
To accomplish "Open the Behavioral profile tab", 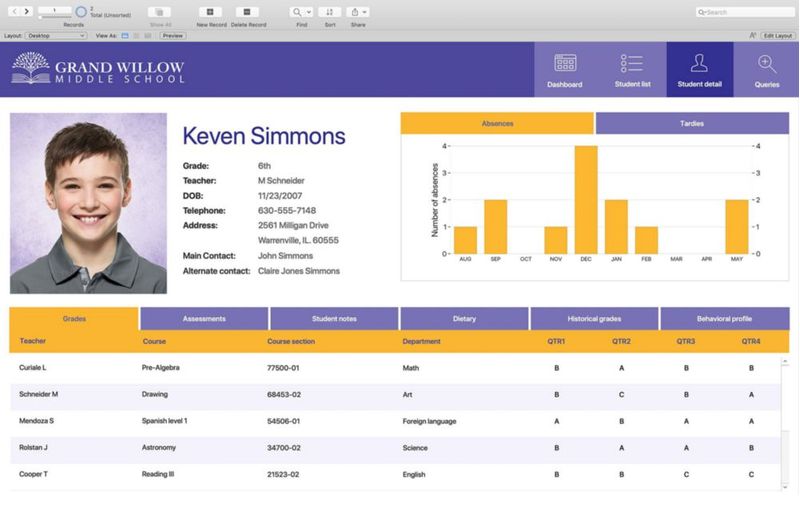I will pos(724,319).
